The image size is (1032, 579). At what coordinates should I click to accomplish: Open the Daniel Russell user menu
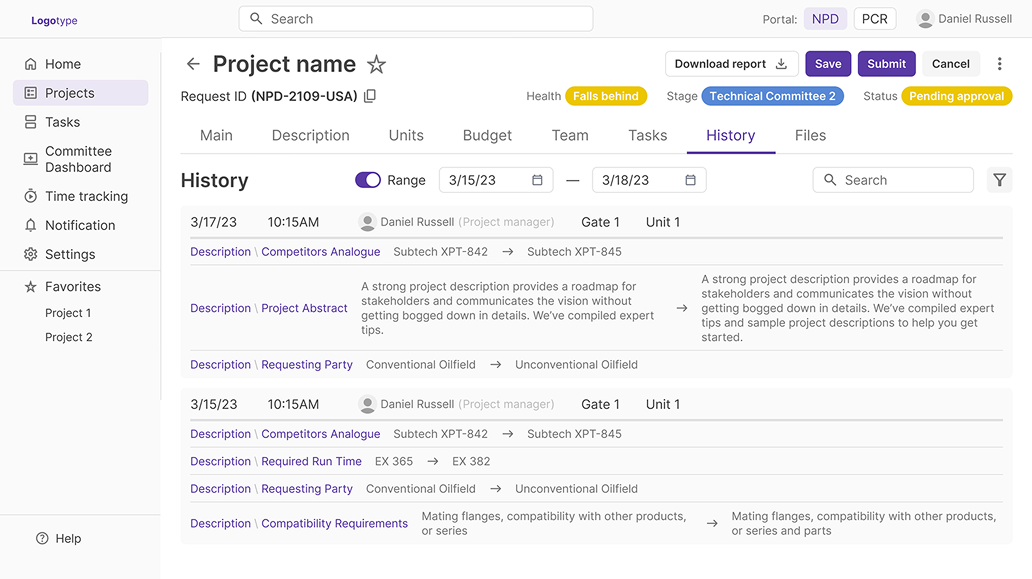964,19
